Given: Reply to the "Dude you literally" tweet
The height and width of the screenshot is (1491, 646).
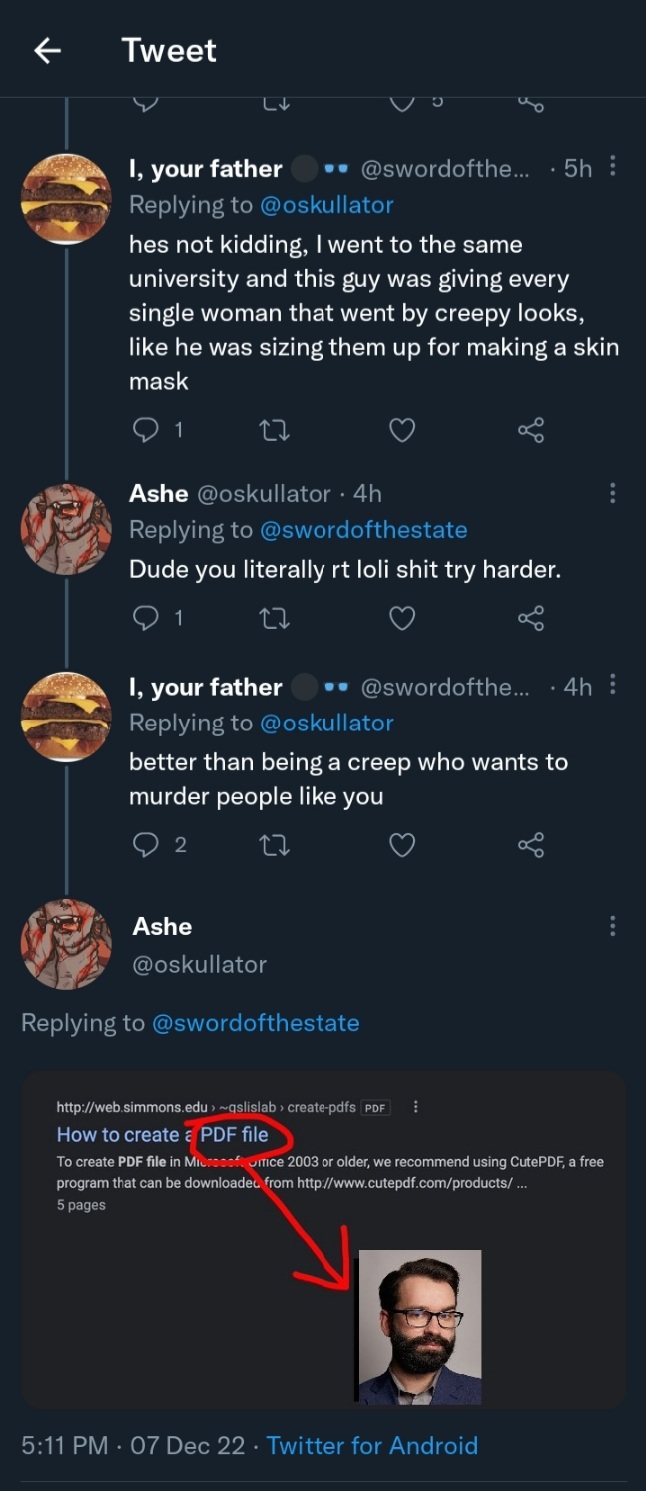Looking at the screenshot, I should (146, 618).
